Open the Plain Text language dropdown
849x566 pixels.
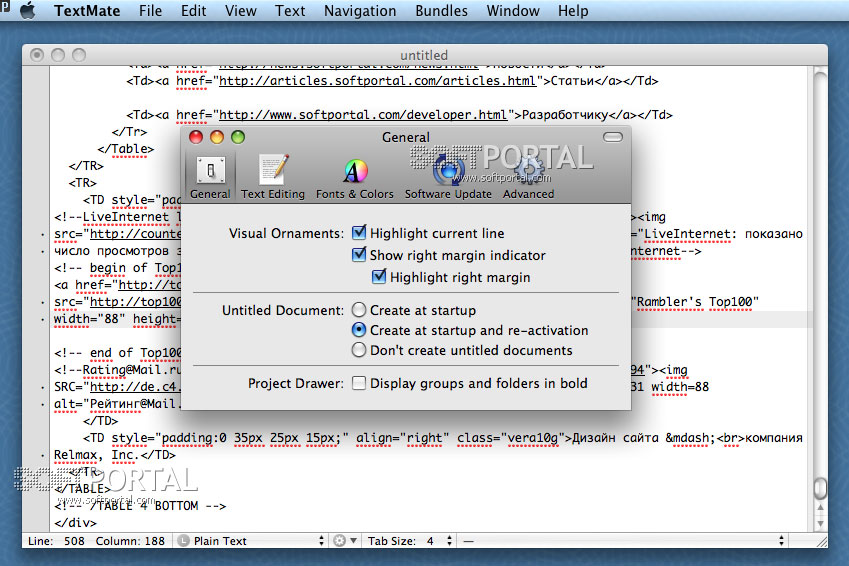coord(252,541)
